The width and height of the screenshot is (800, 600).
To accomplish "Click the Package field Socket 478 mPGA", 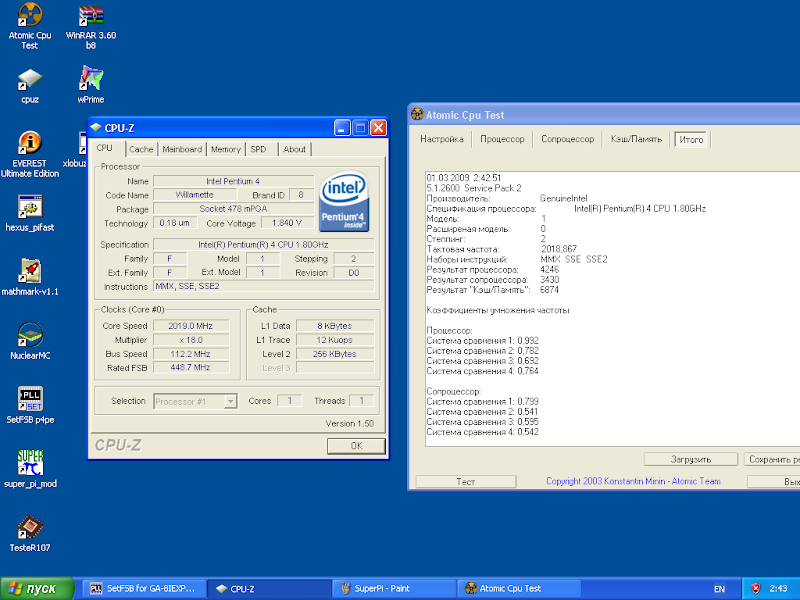I will click(x=233, y=209).
